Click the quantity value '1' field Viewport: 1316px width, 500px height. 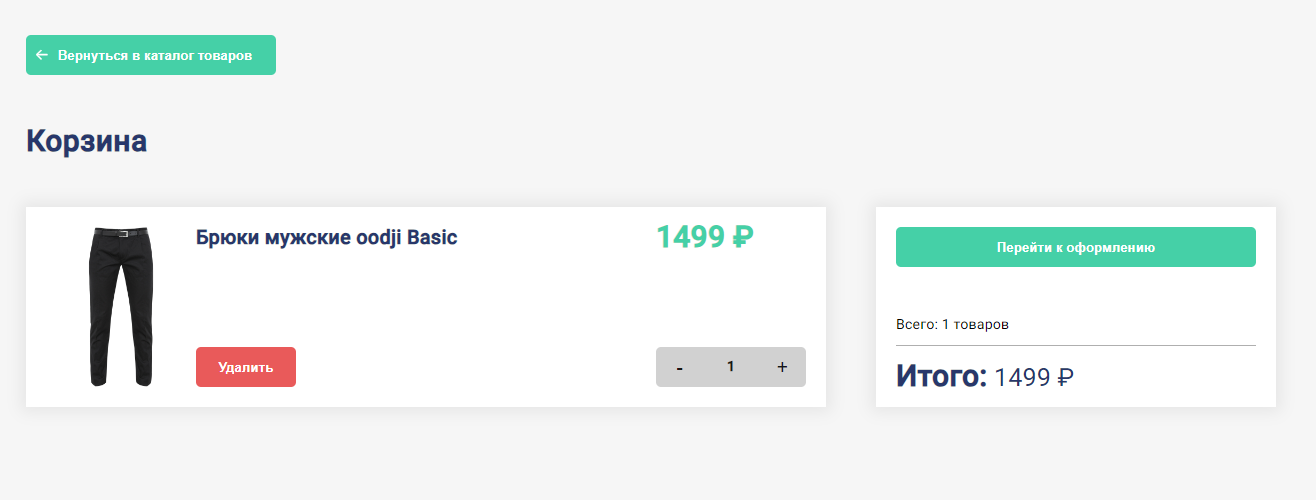click(731, 367)
